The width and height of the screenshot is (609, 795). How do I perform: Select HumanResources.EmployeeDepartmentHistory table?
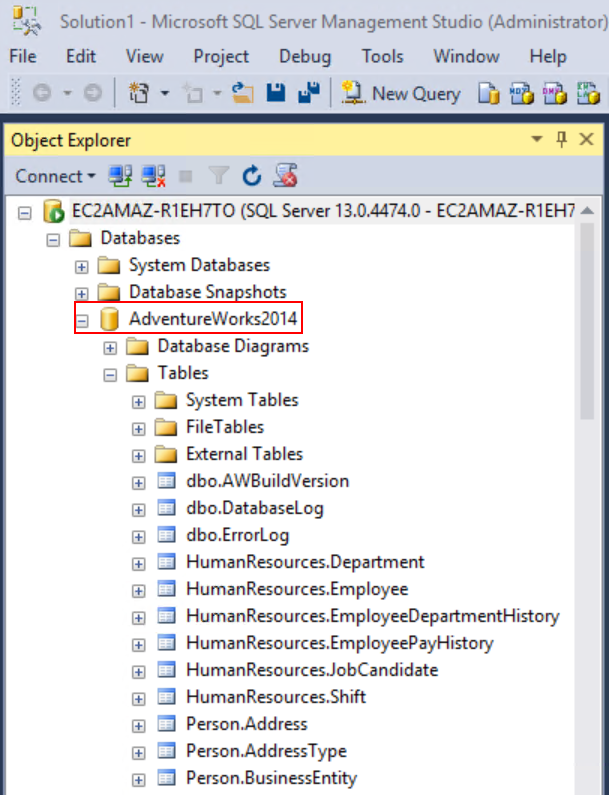pyautogui.click(x=373, y=616)
